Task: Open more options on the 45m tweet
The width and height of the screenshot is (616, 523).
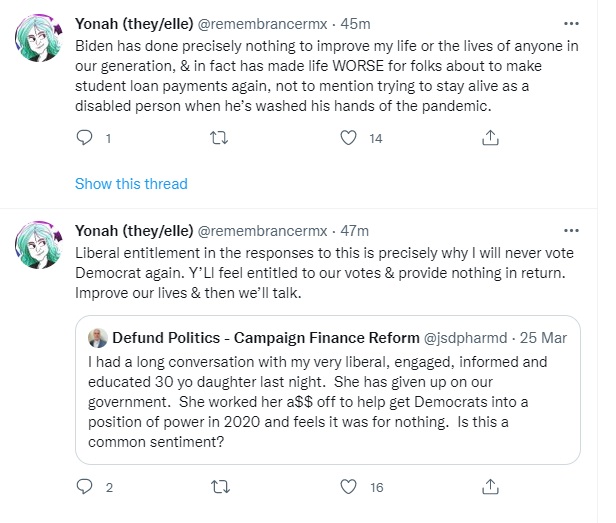Action: [x=571, y=24]
